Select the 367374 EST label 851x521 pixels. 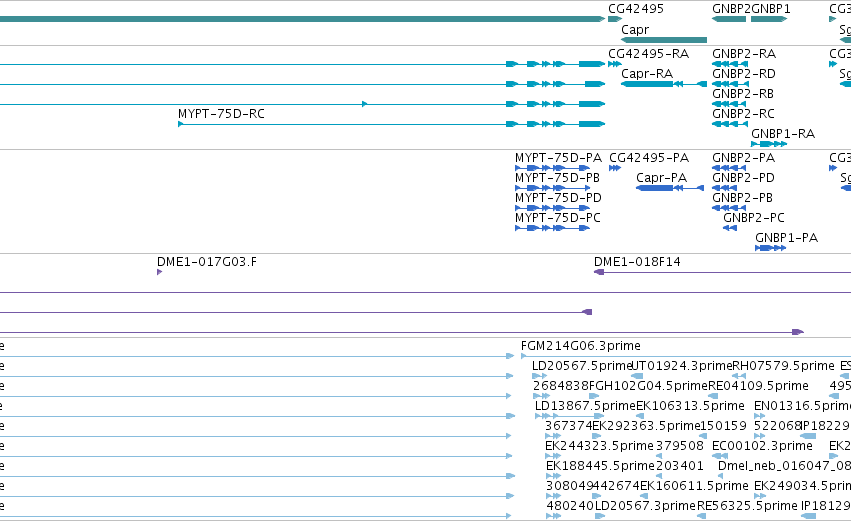568,426
